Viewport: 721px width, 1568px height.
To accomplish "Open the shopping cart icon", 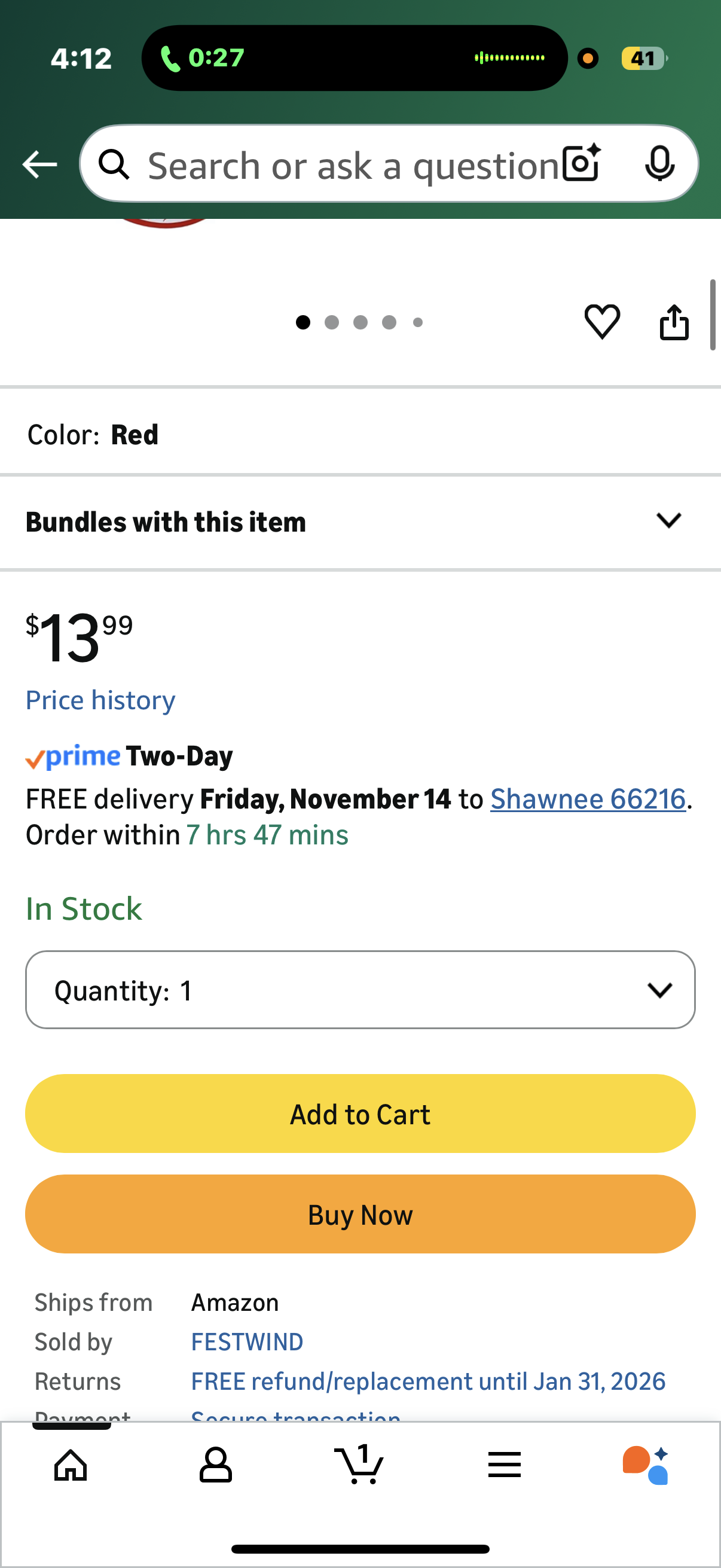I will pyautogui.click(x=359, y=1465).
